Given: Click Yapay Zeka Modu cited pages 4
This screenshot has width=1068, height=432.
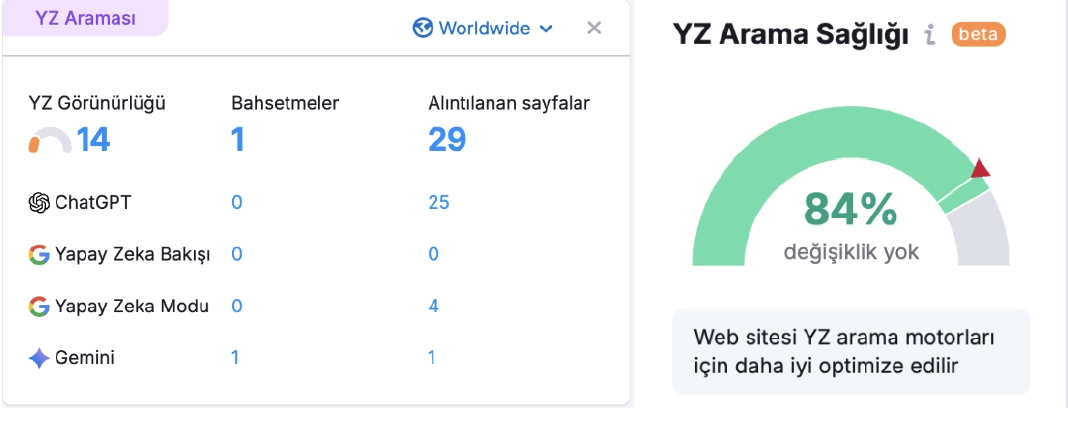Looking at the screenshot, I should (x=434, y=306).
